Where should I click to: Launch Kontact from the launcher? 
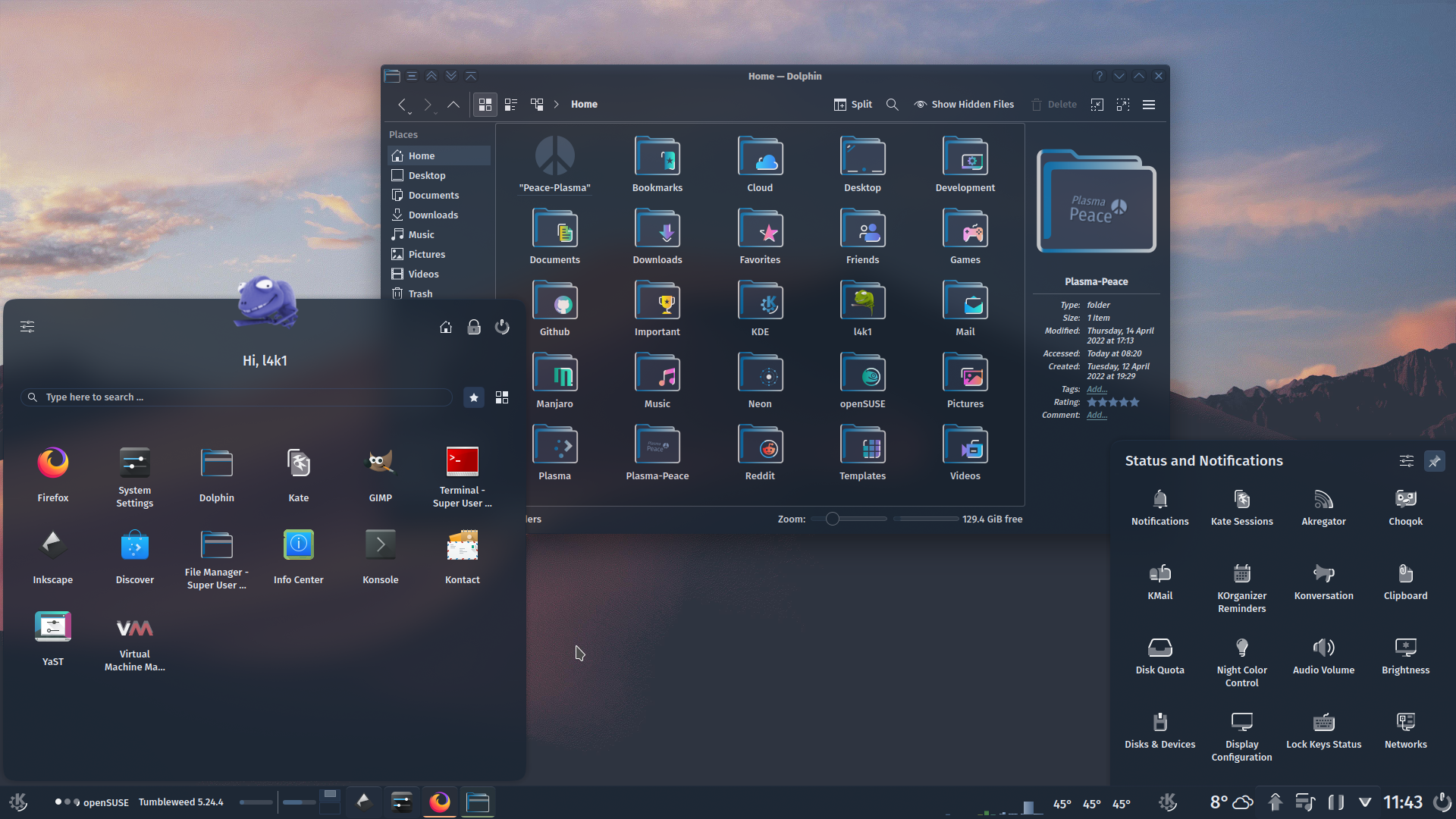coord(463,556)
